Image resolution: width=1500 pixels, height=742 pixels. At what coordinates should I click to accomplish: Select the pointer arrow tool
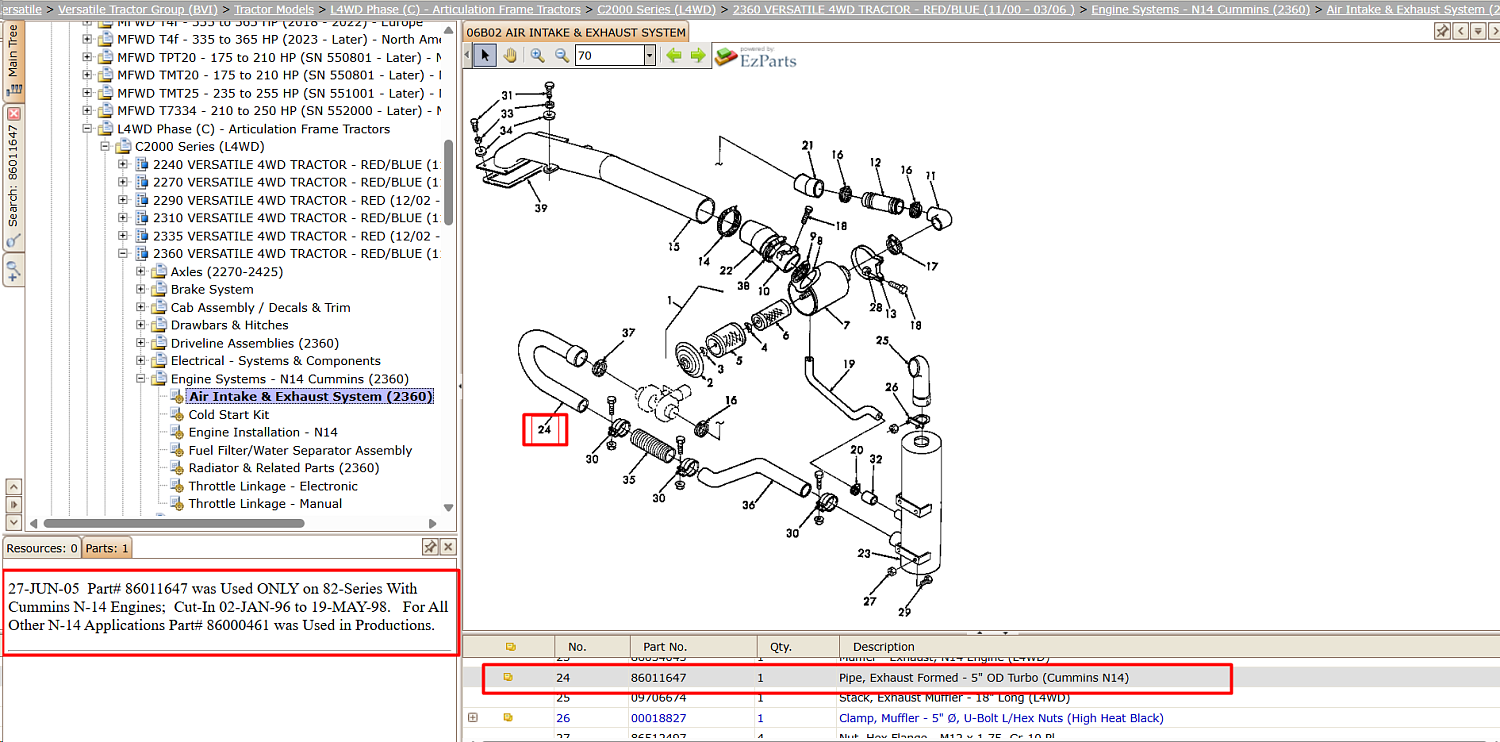coord(485,56)
